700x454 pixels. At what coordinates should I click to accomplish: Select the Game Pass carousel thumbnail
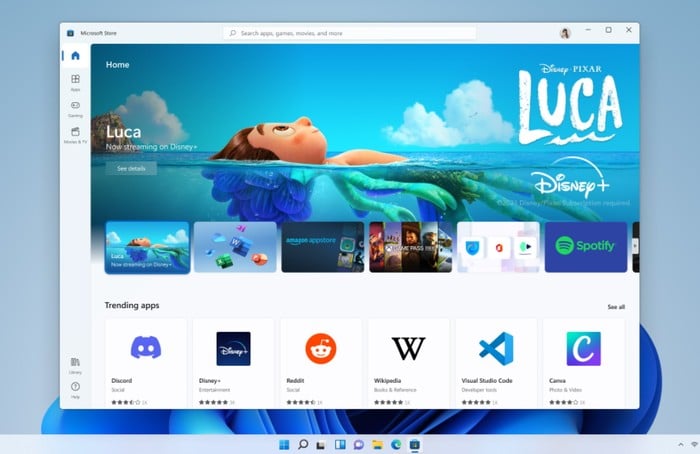click(x=411, y=247)
